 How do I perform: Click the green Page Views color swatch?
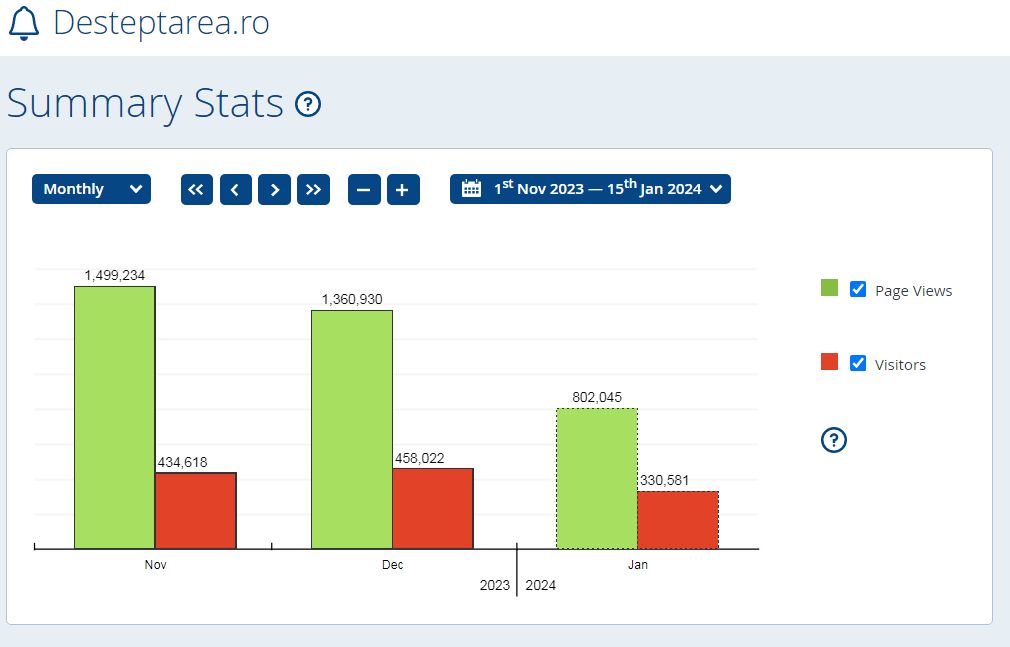coord(829,288)
